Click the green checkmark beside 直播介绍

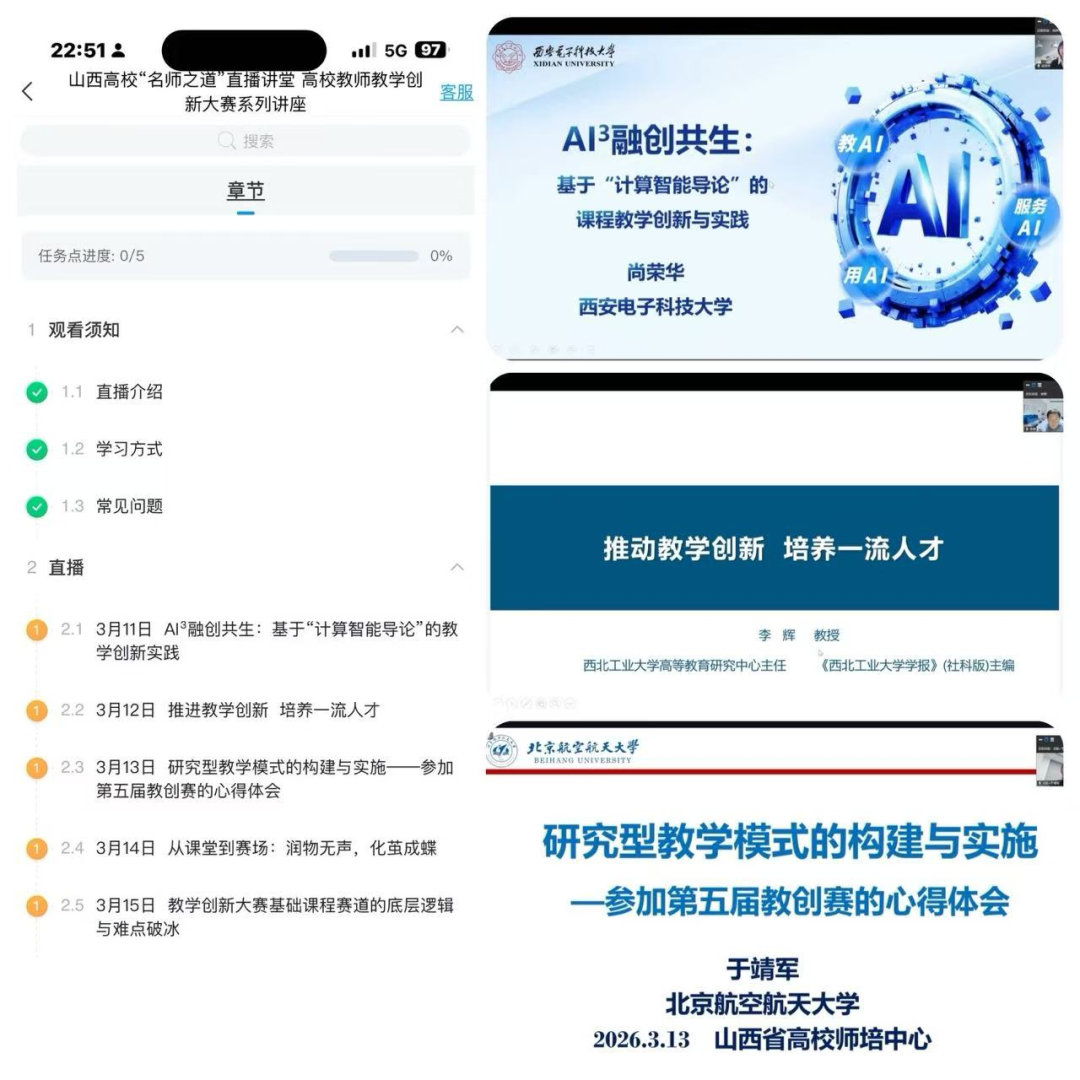coord(38,393)
